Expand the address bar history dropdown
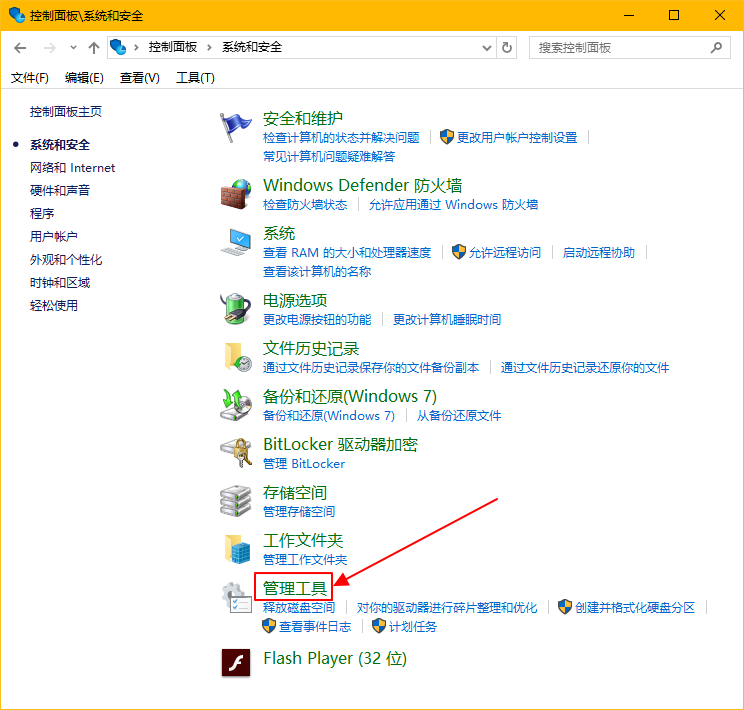 [486, 47]
